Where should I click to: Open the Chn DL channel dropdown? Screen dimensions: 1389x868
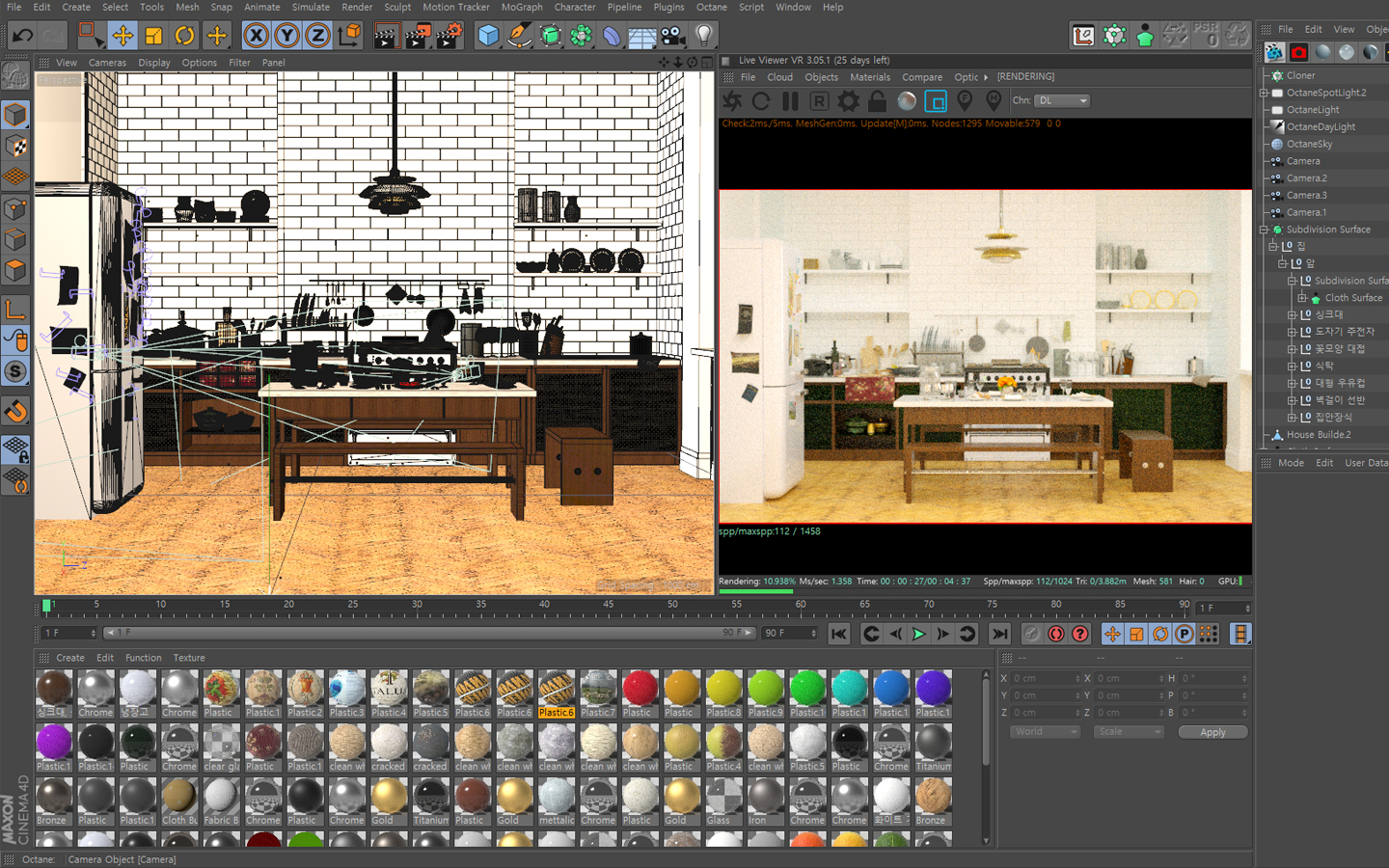click(x=1062, y=100)
